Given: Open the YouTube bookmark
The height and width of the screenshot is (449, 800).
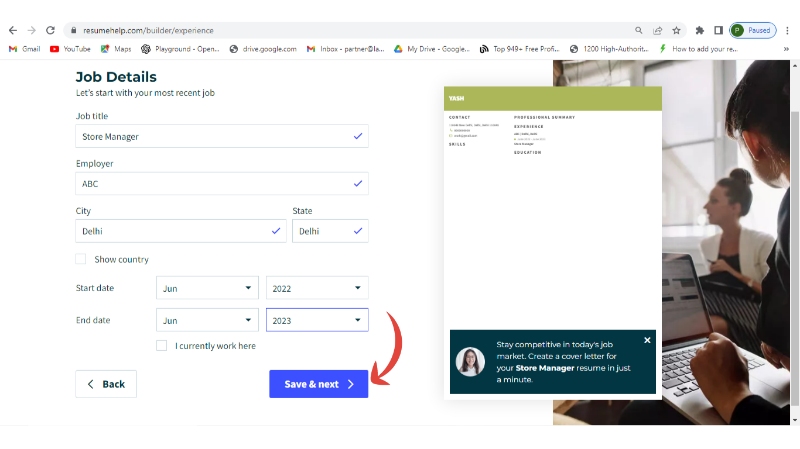Looking at the screenshot, I should click(x=70, y=48).
